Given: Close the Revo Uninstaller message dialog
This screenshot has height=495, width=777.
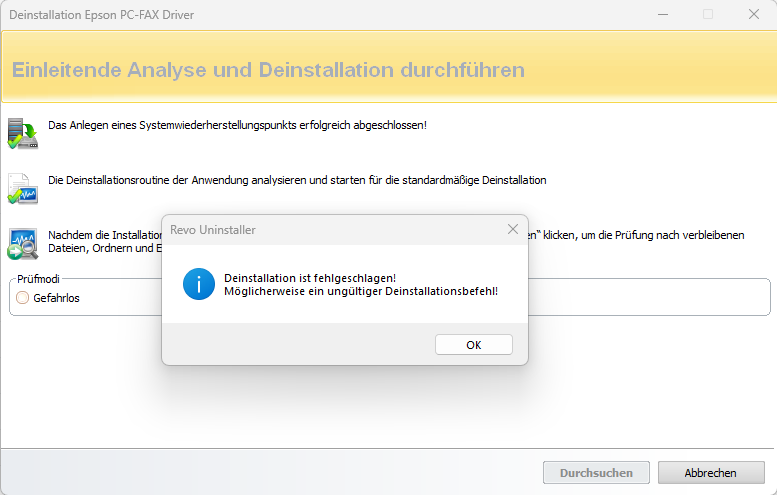Looking at the screenshot, I should pos(512,229).
